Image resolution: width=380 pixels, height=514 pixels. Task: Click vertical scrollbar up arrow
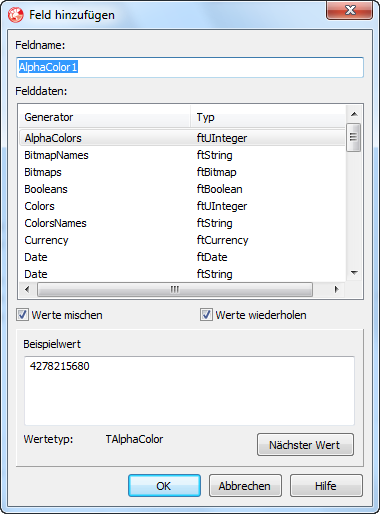click(x=354, y=114)
